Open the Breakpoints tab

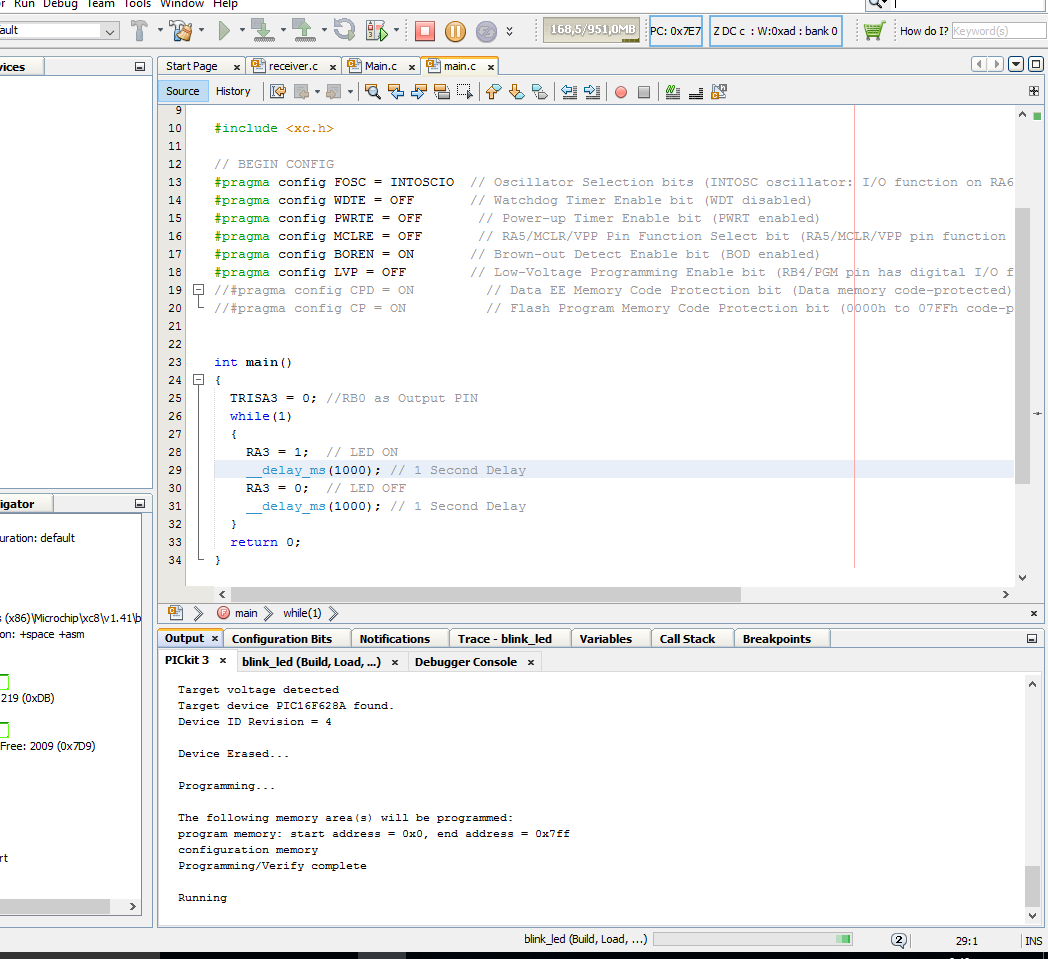[x=777, y=639]
